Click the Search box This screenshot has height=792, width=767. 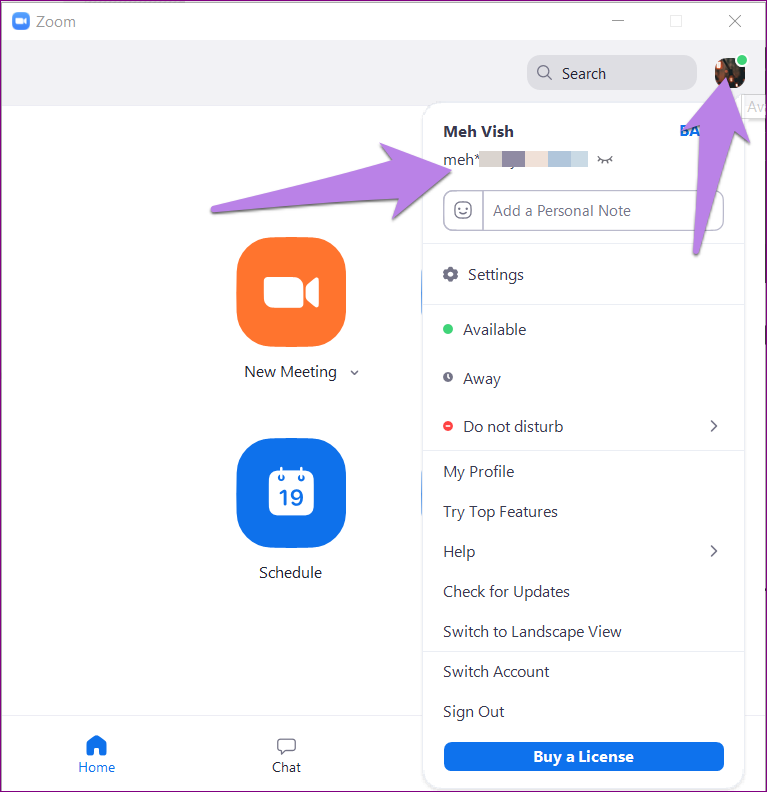[x=611, y=73]
